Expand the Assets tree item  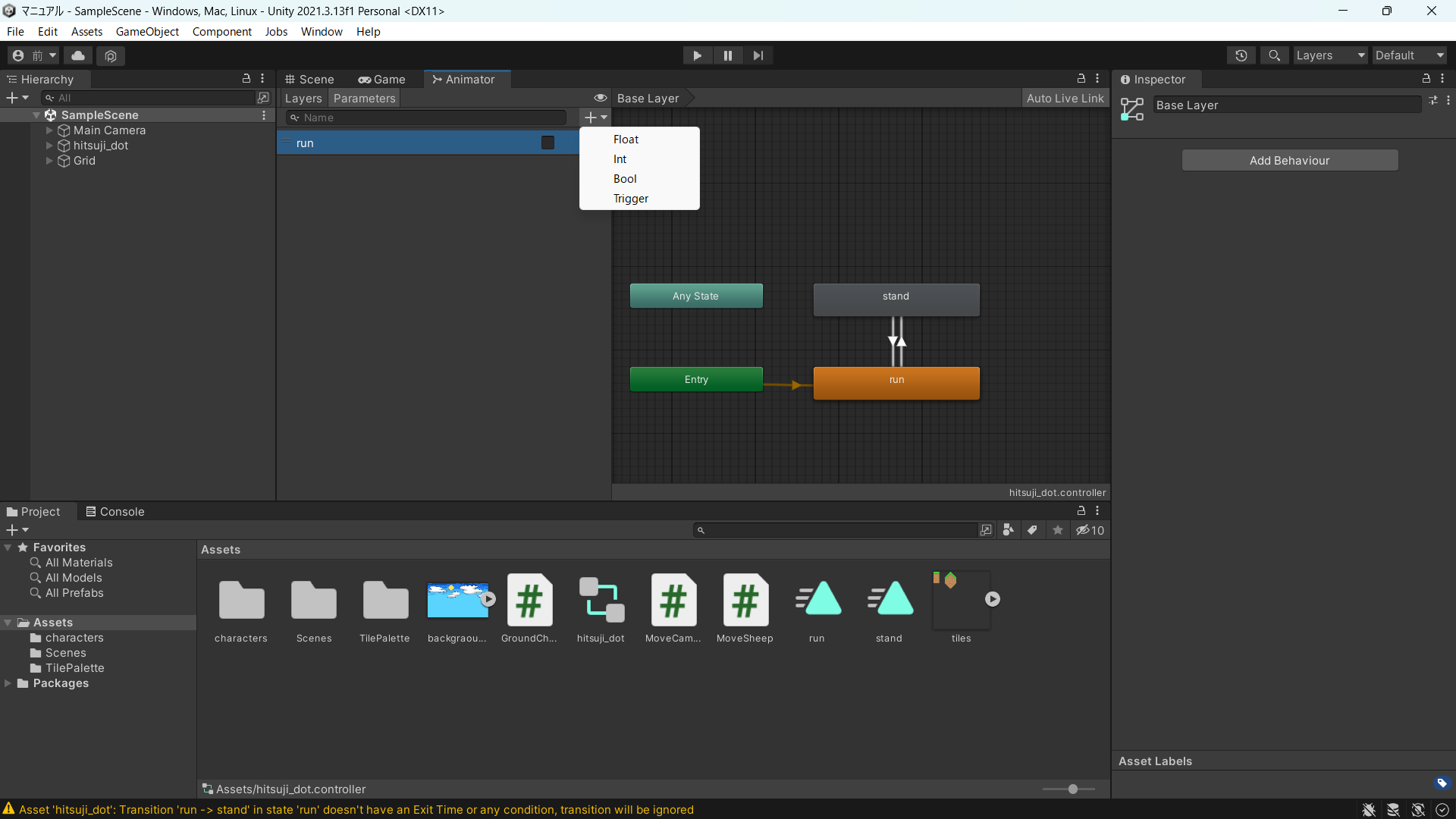[x=8, y=622]
